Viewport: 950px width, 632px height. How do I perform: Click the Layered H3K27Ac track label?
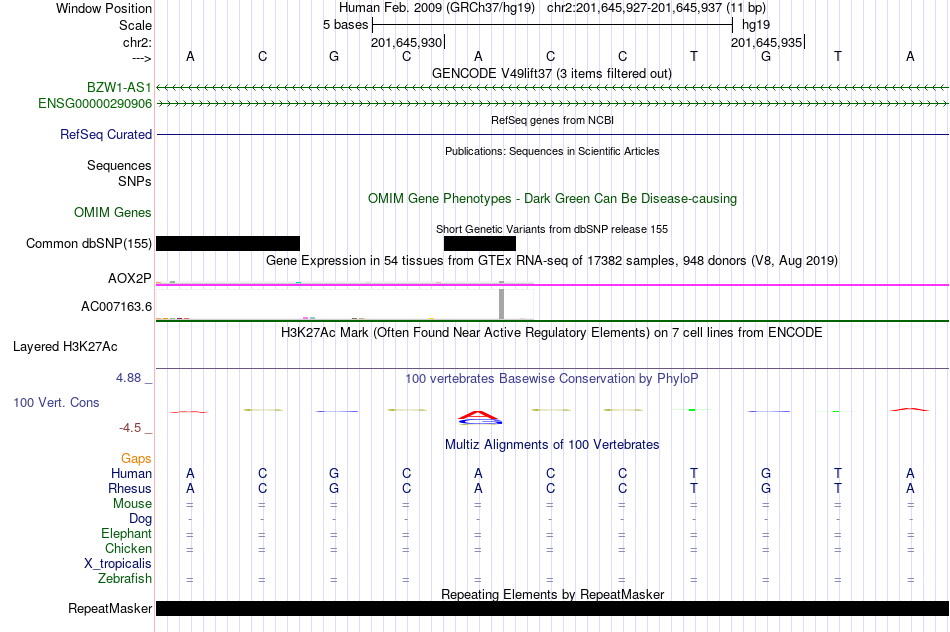pos(65,347)
